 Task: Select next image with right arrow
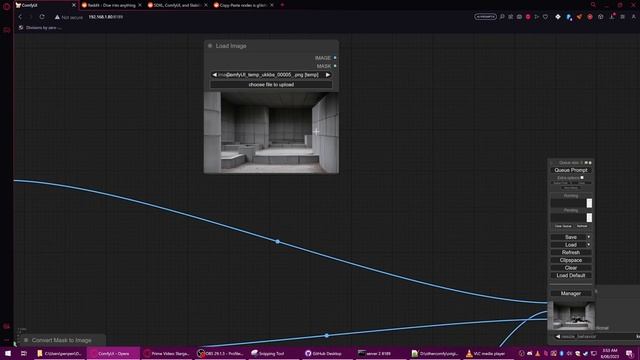(x=327, y=75)
